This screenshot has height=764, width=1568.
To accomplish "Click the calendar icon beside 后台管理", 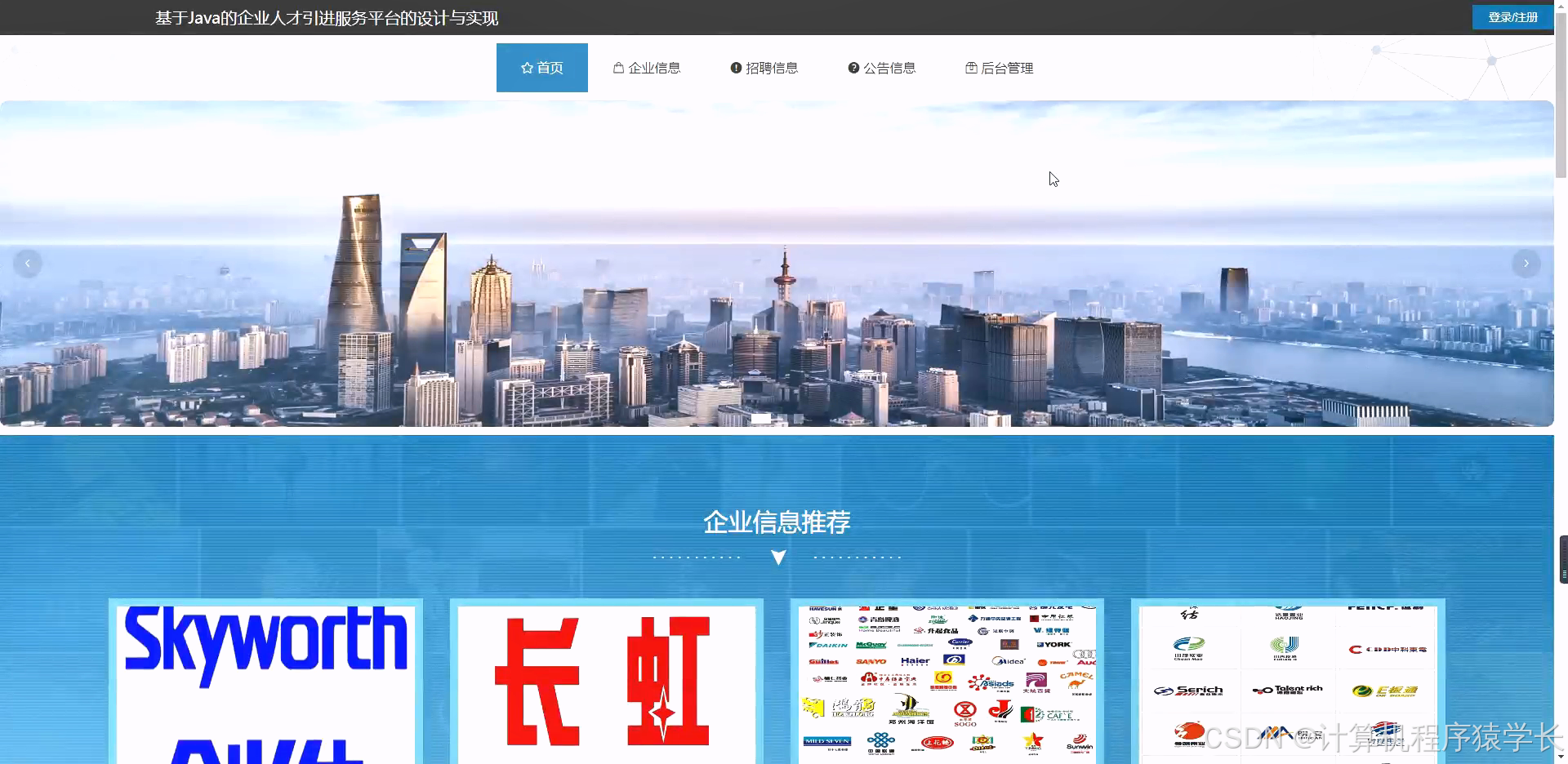I will [x=971, y=68].
